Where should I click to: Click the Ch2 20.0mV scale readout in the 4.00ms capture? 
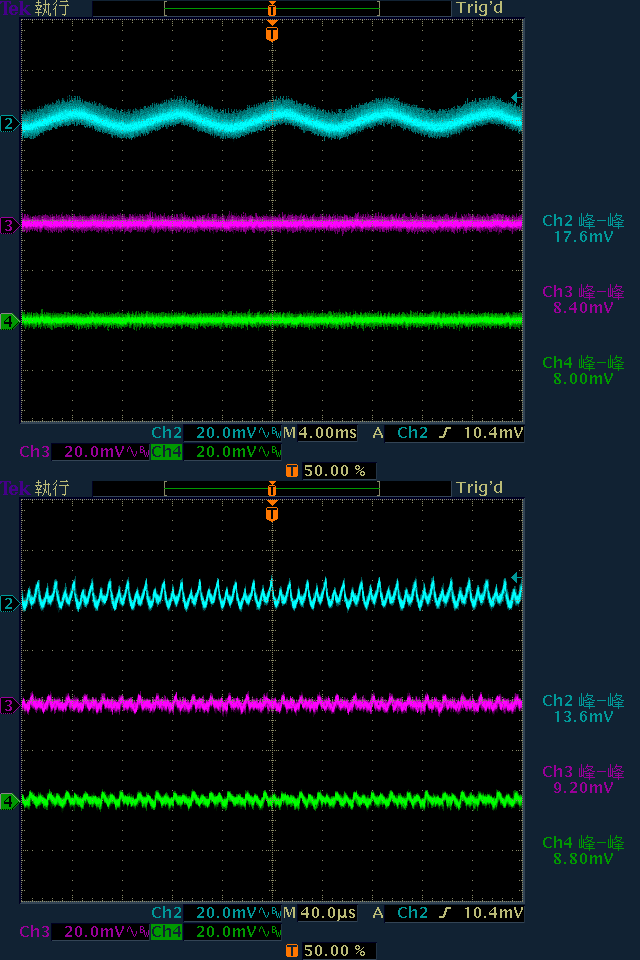click(217, 433)
